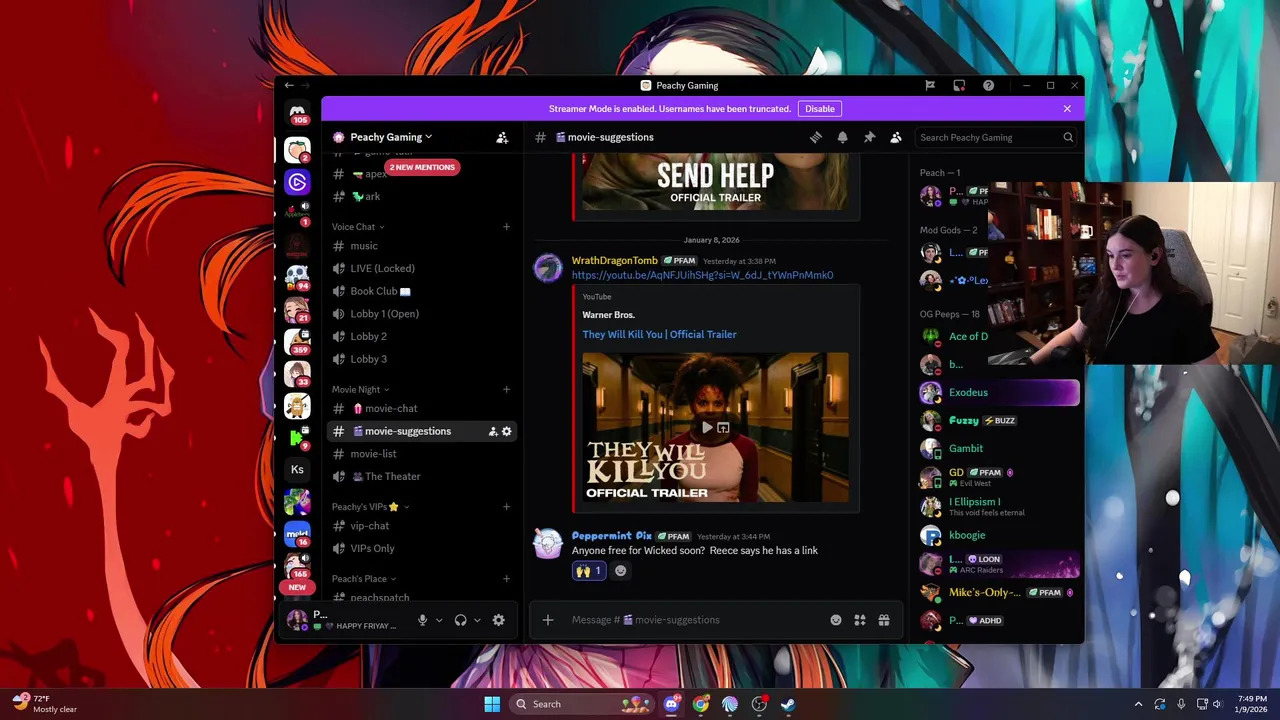Click the plus attachment button

[x=547, y=620]
